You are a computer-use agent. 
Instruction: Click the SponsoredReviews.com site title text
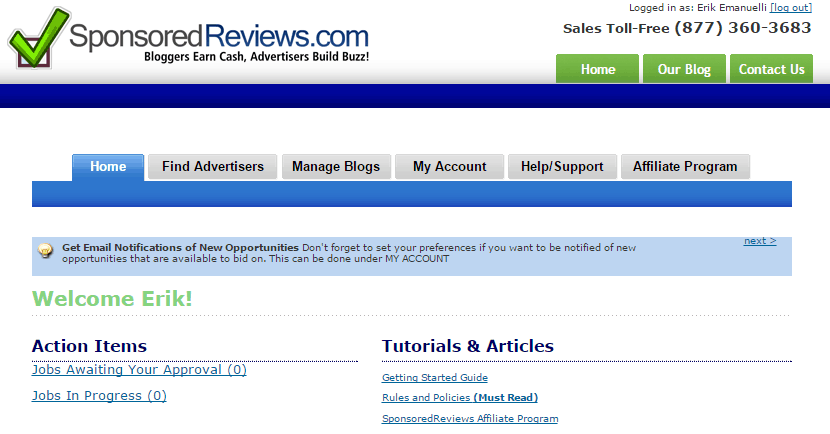[x=219, y=36]
